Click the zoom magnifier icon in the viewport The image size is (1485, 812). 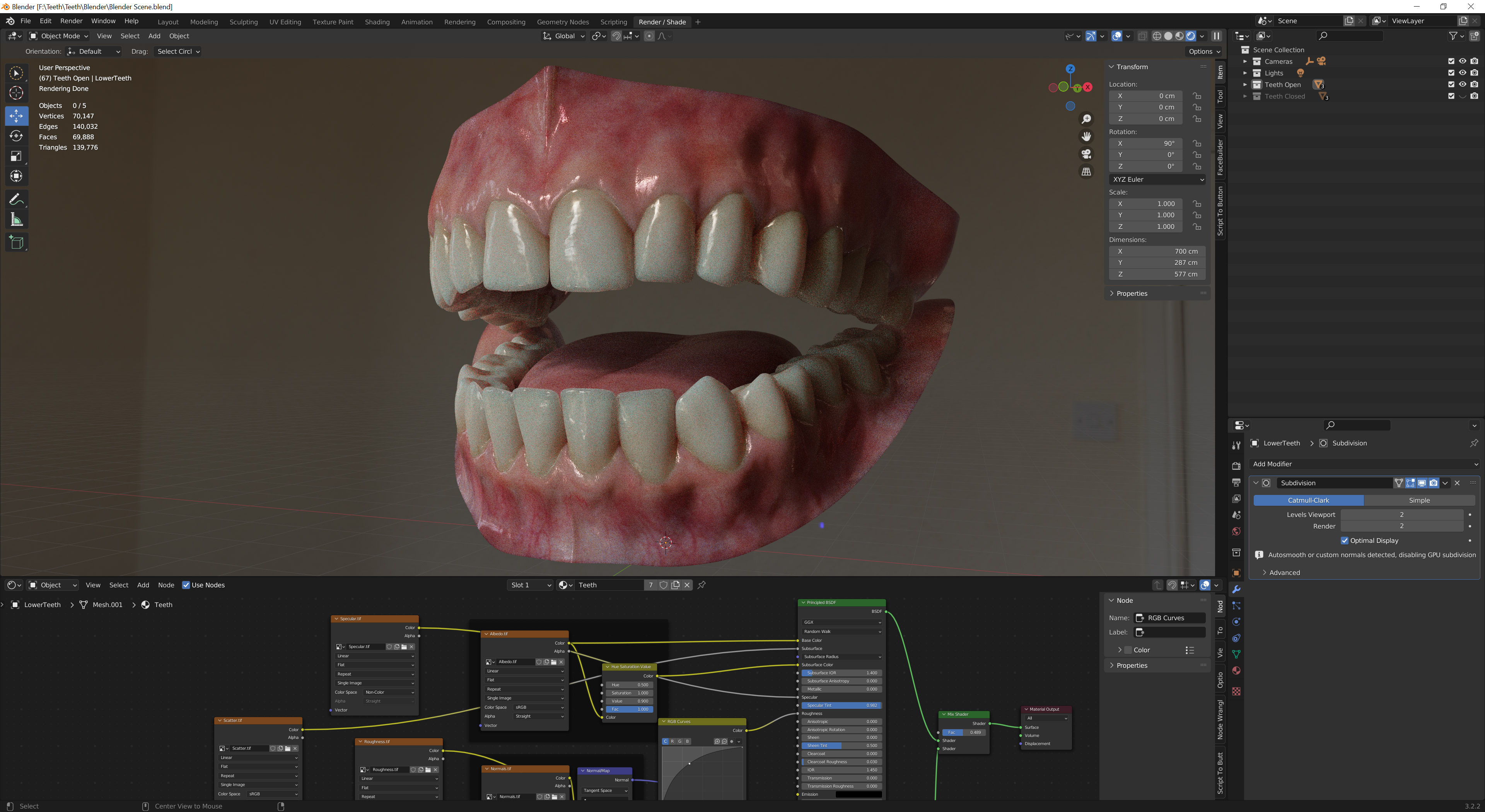click(x=1086, y=119)
